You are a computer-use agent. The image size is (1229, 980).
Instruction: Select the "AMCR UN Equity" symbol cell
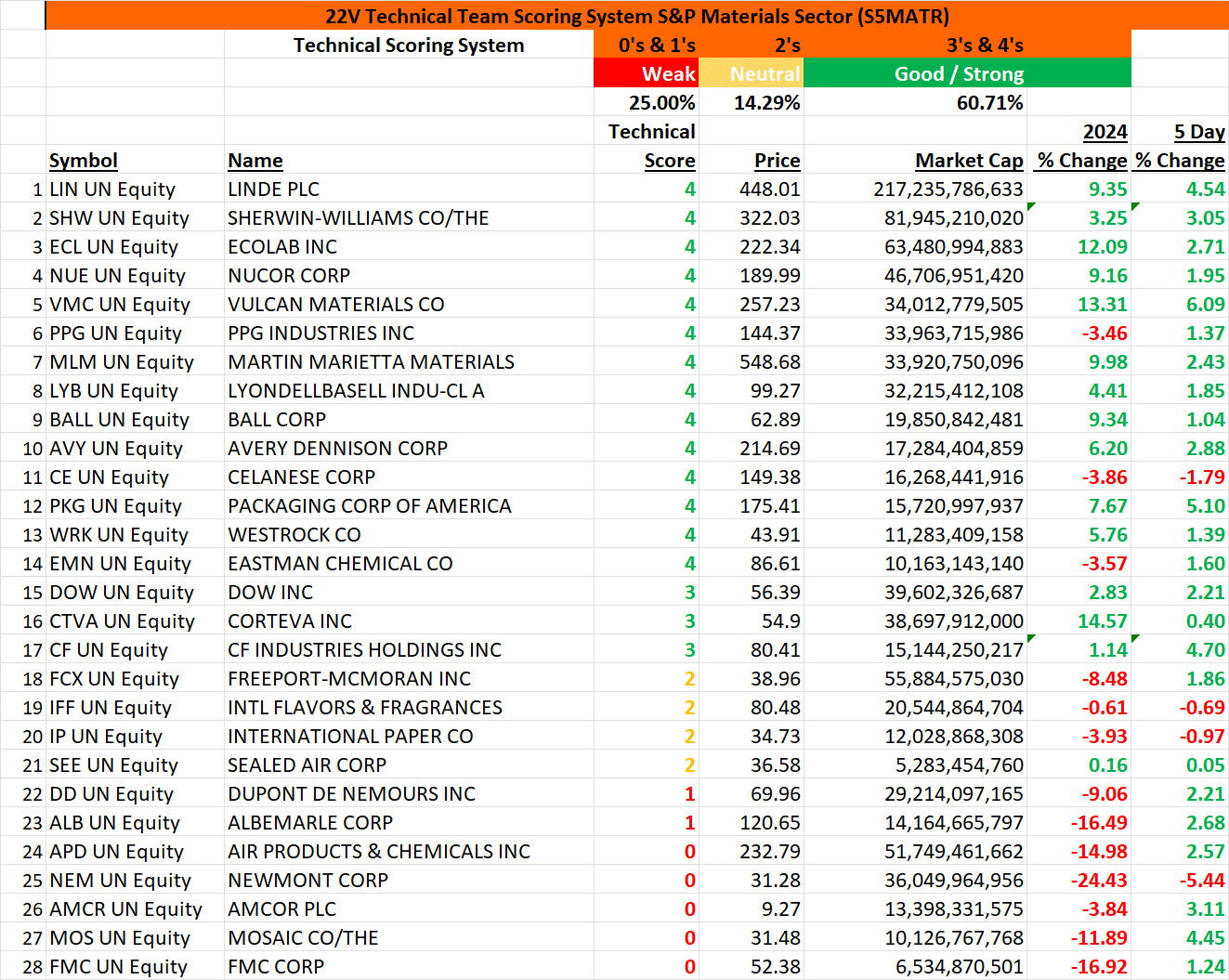coord(135,908)
